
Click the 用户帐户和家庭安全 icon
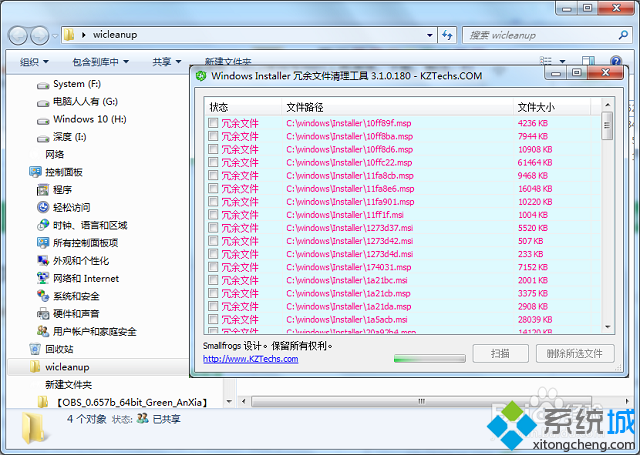[x=43, y=331]
